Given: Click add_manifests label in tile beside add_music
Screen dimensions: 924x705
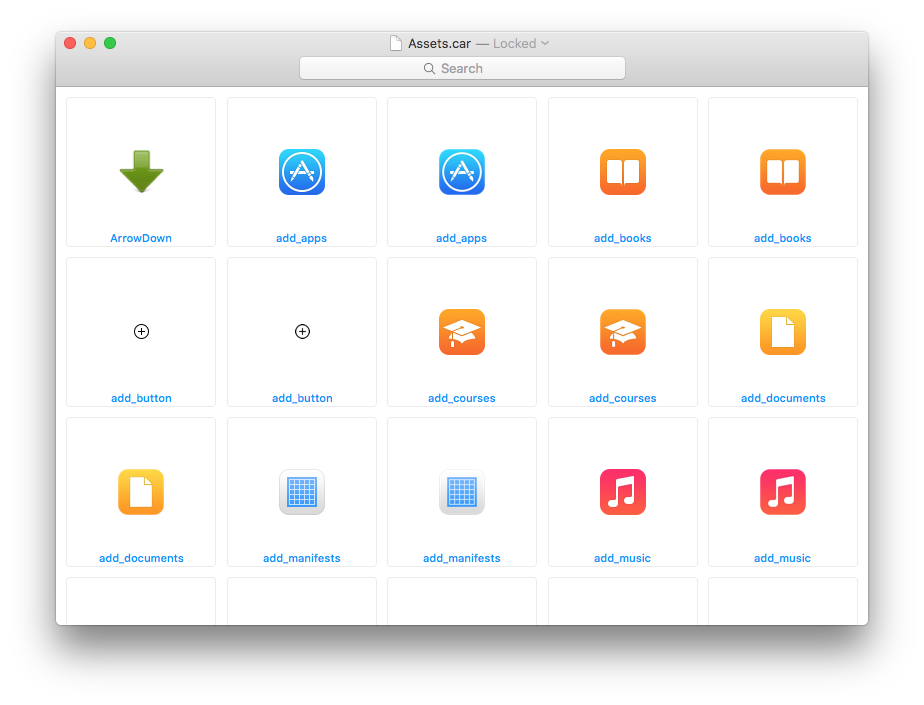Looking at the screenshot, I should pos(461,558).
